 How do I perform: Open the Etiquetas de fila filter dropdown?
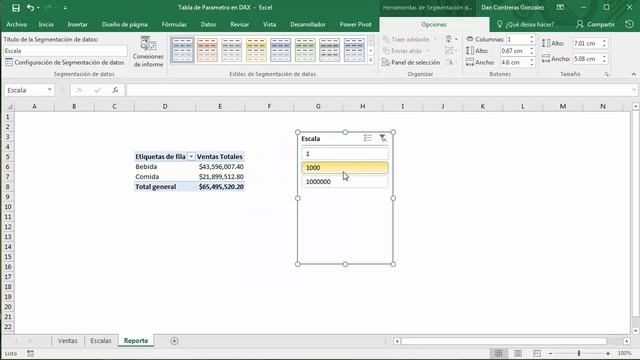(x=191, y=157)
